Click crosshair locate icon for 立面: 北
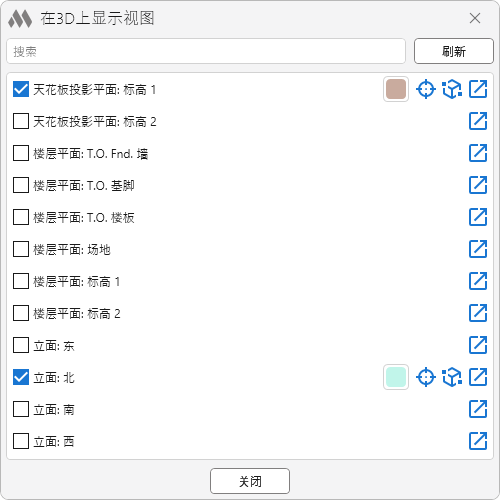The height and width of the screenshot is (500, 500). coord(426,377)
